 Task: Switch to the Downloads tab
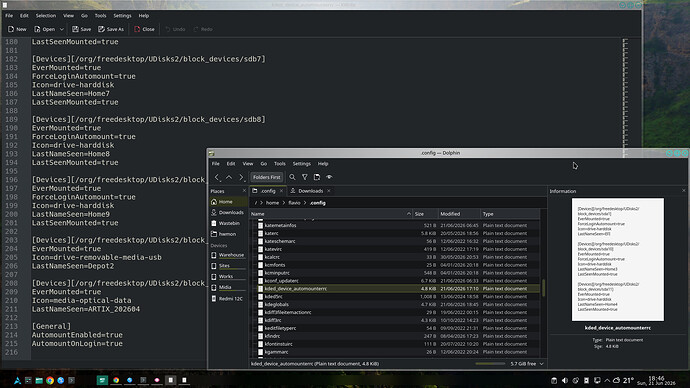click(x=310, y=191)
